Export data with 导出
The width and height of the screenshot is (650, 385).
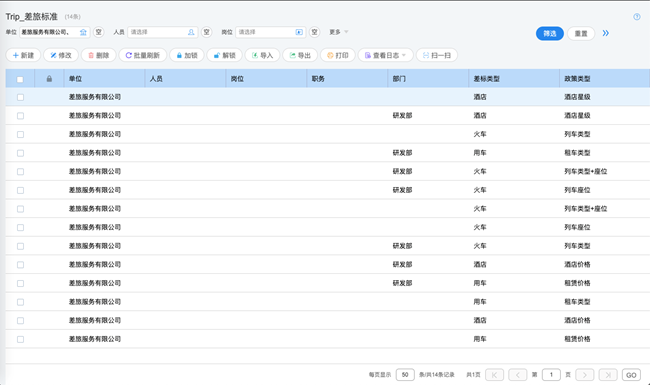coord(300,55)
